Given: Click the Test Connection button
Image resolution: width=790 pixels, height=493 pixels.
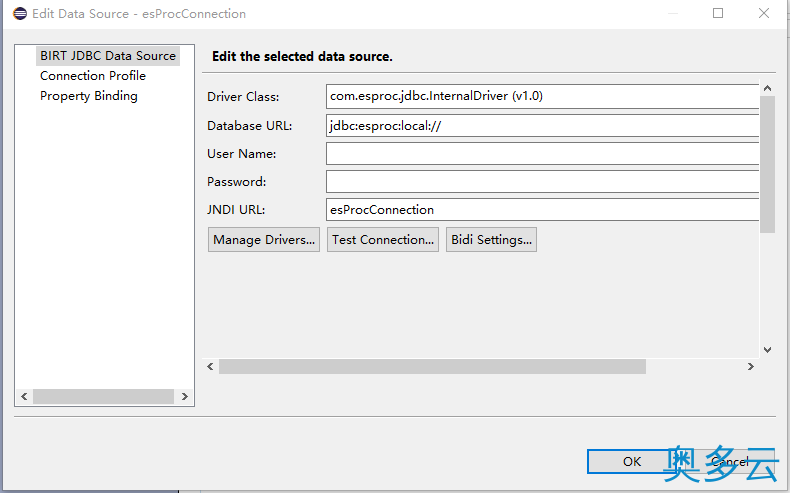Looking at the screenshot, I should pos(383,240).
